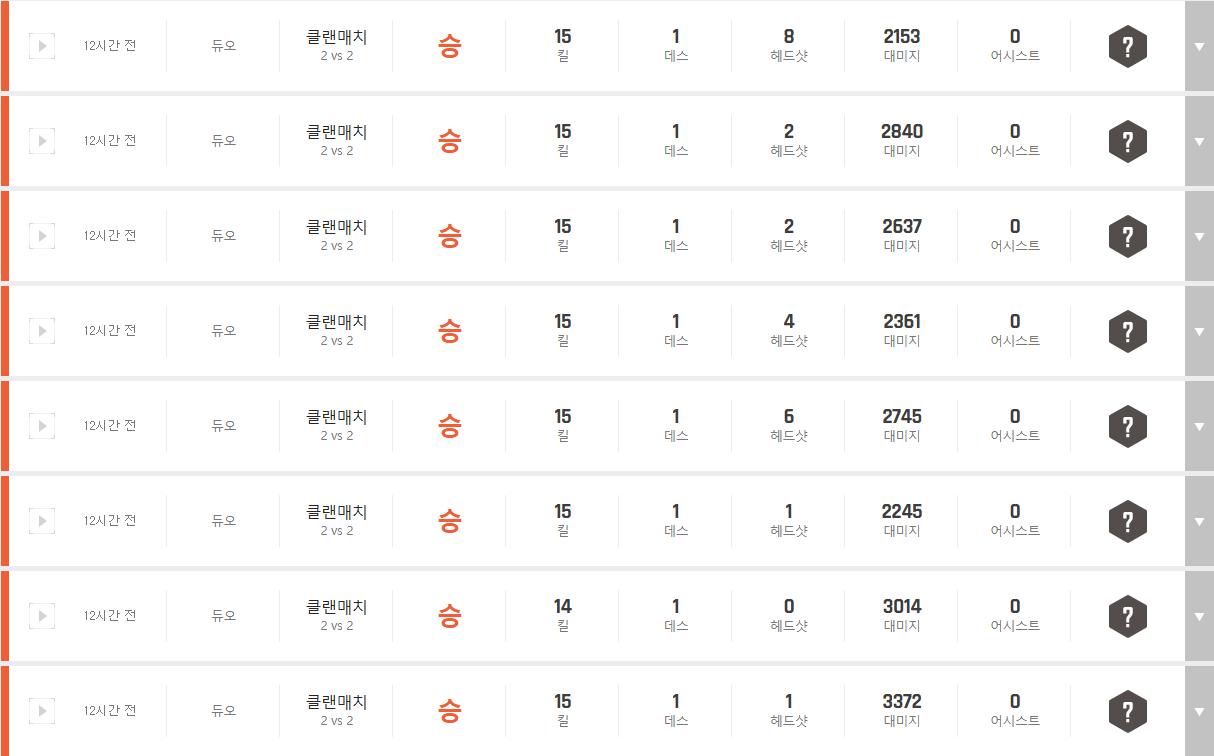Click question-mark hexagon on 2153 damage row

(1127, 47)
